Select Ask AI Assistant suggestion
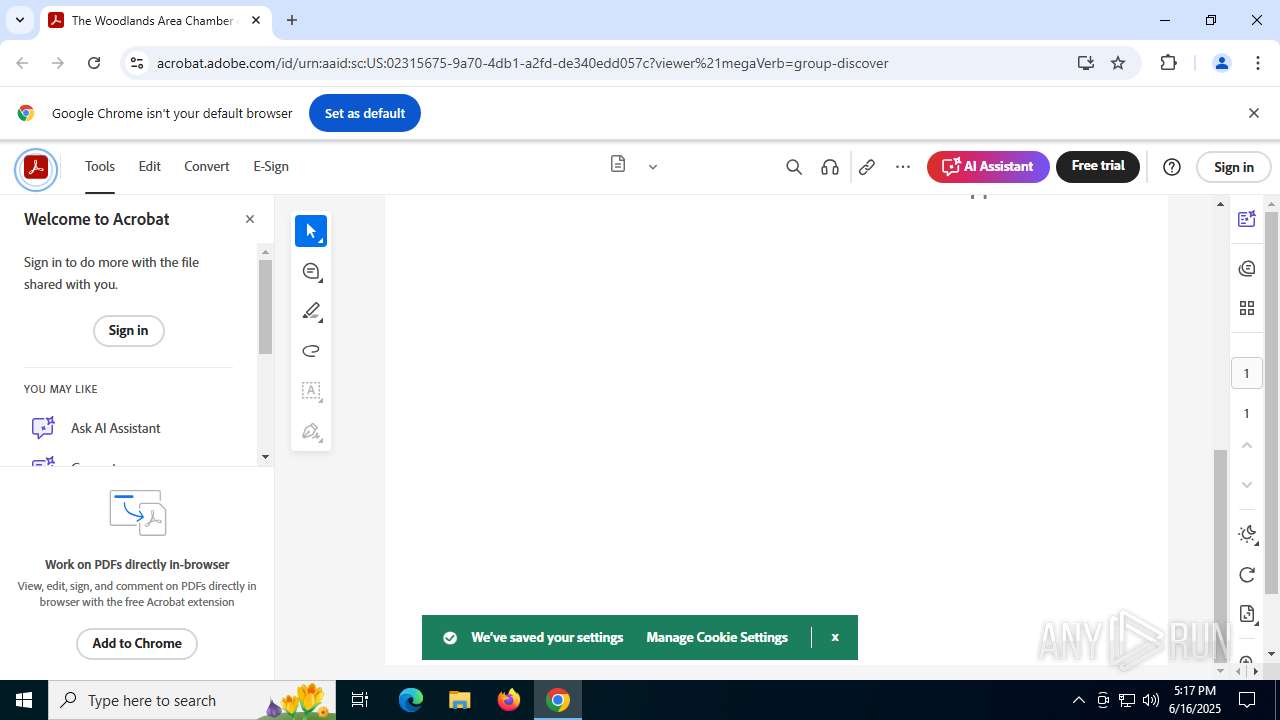Viewport: 1280px width, 720px height. click(115, 428)
